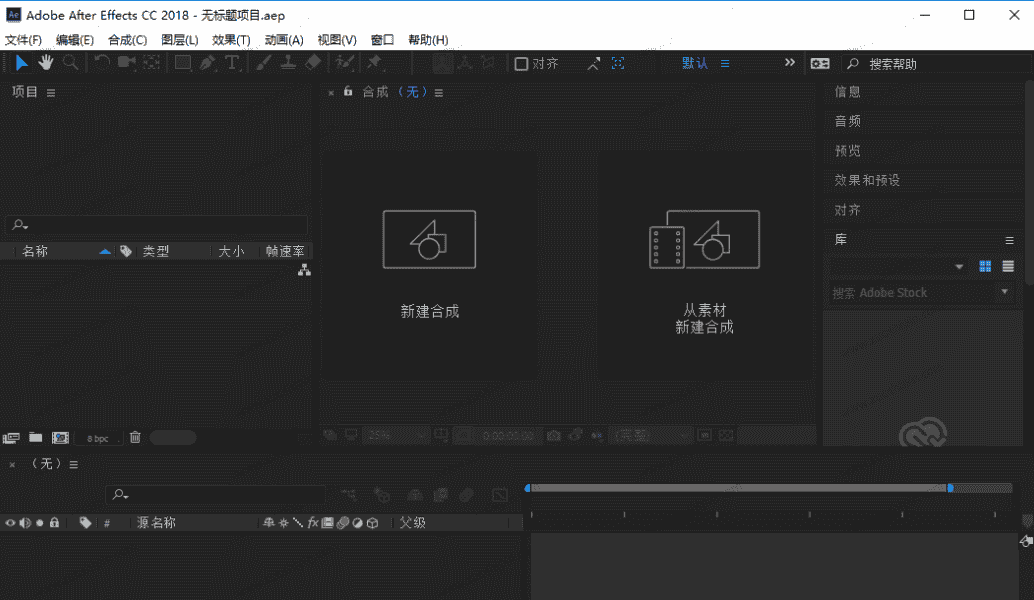Open the 效果(T) menu
1034x600 pixels.
tap(231, 40)
